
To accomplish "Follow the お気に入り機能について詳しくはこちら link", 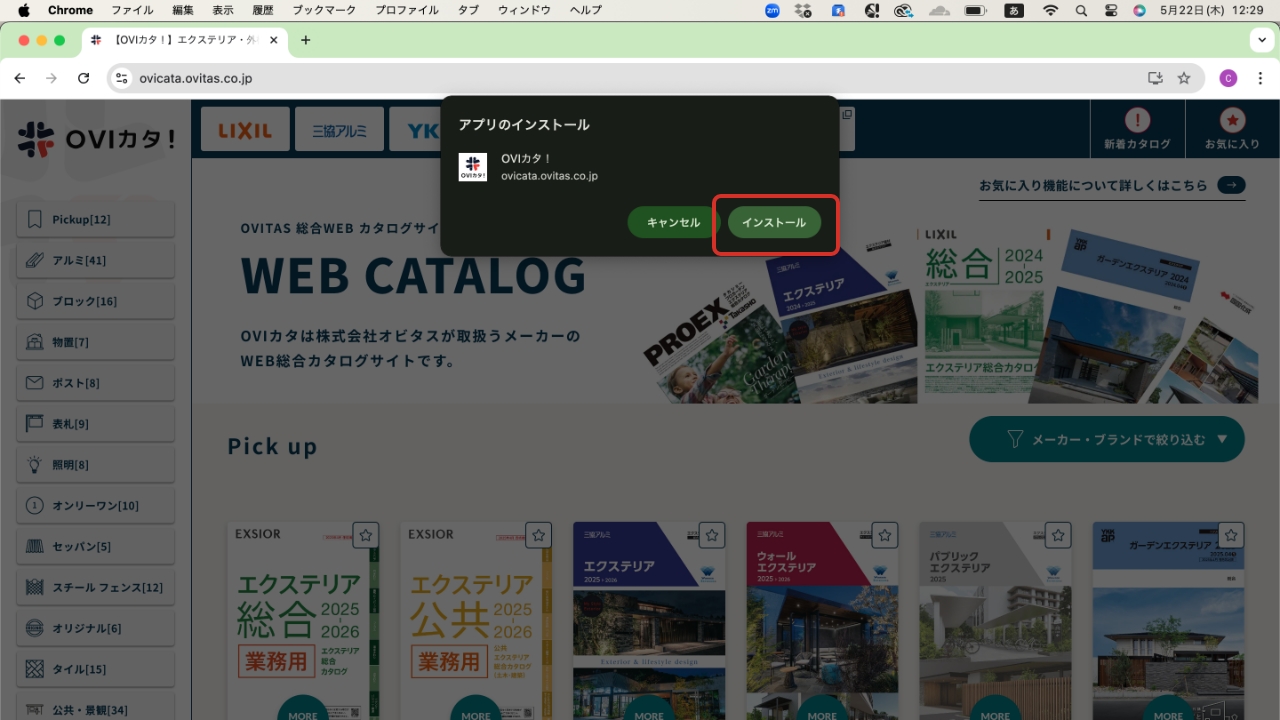I will (1112, 185).
